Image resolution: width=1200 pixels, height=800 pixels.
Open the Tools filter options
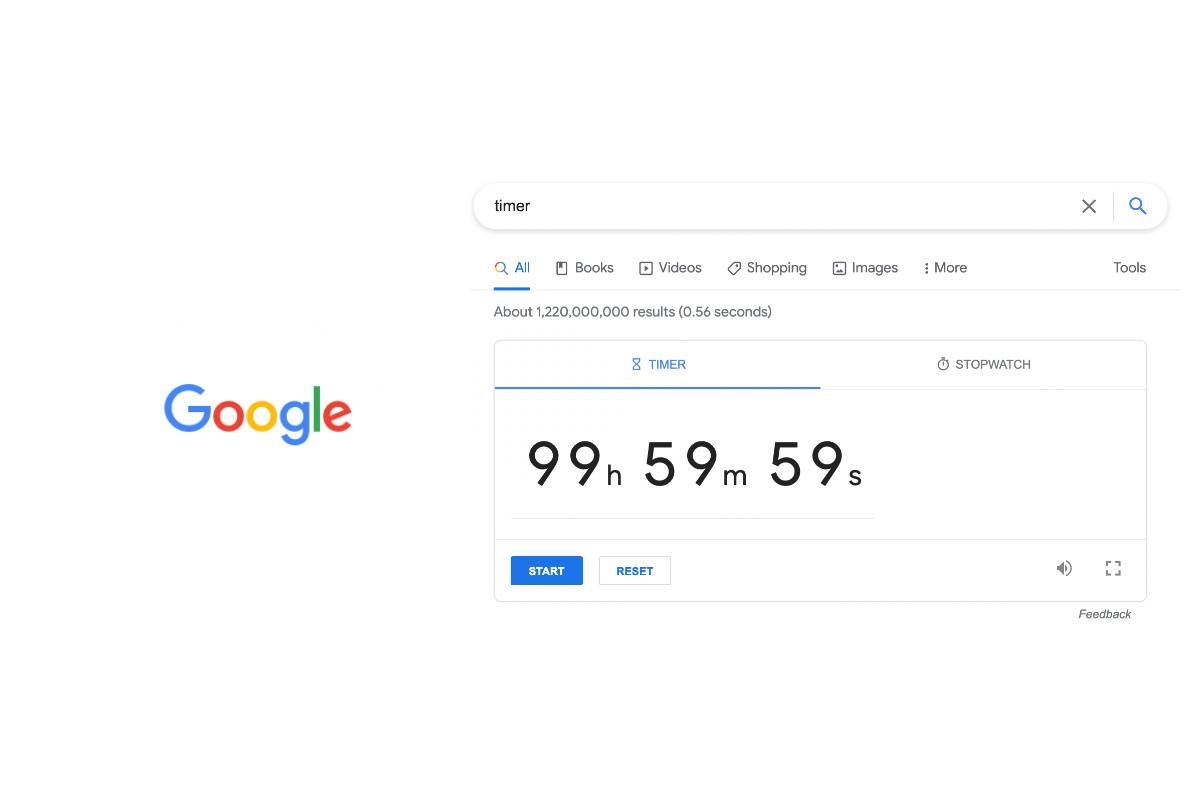click(x=1129, y=268)
